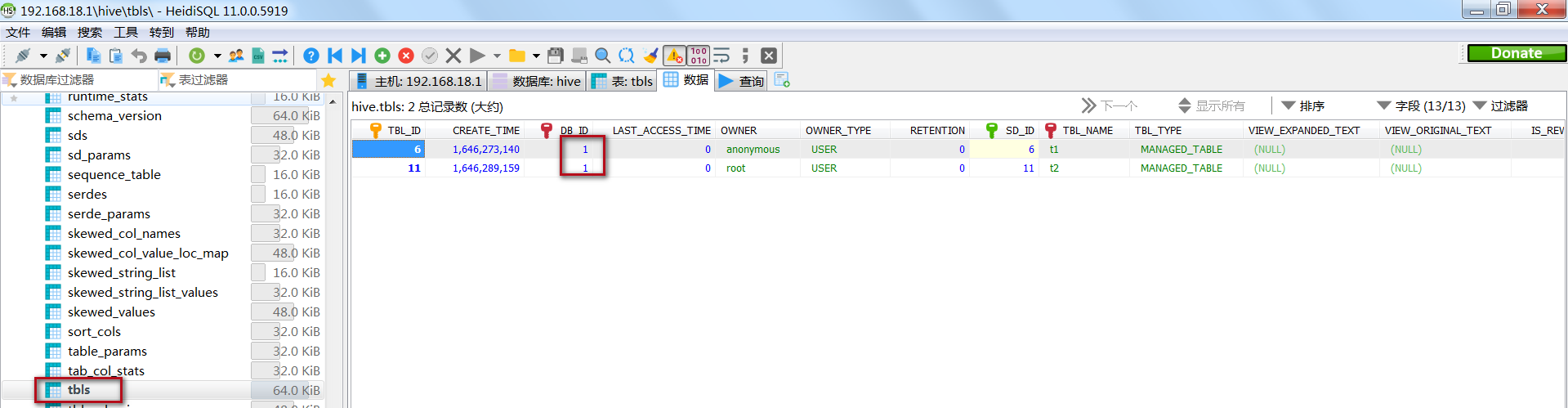
Task: Open the 编辑 menu
Action: 54,32
